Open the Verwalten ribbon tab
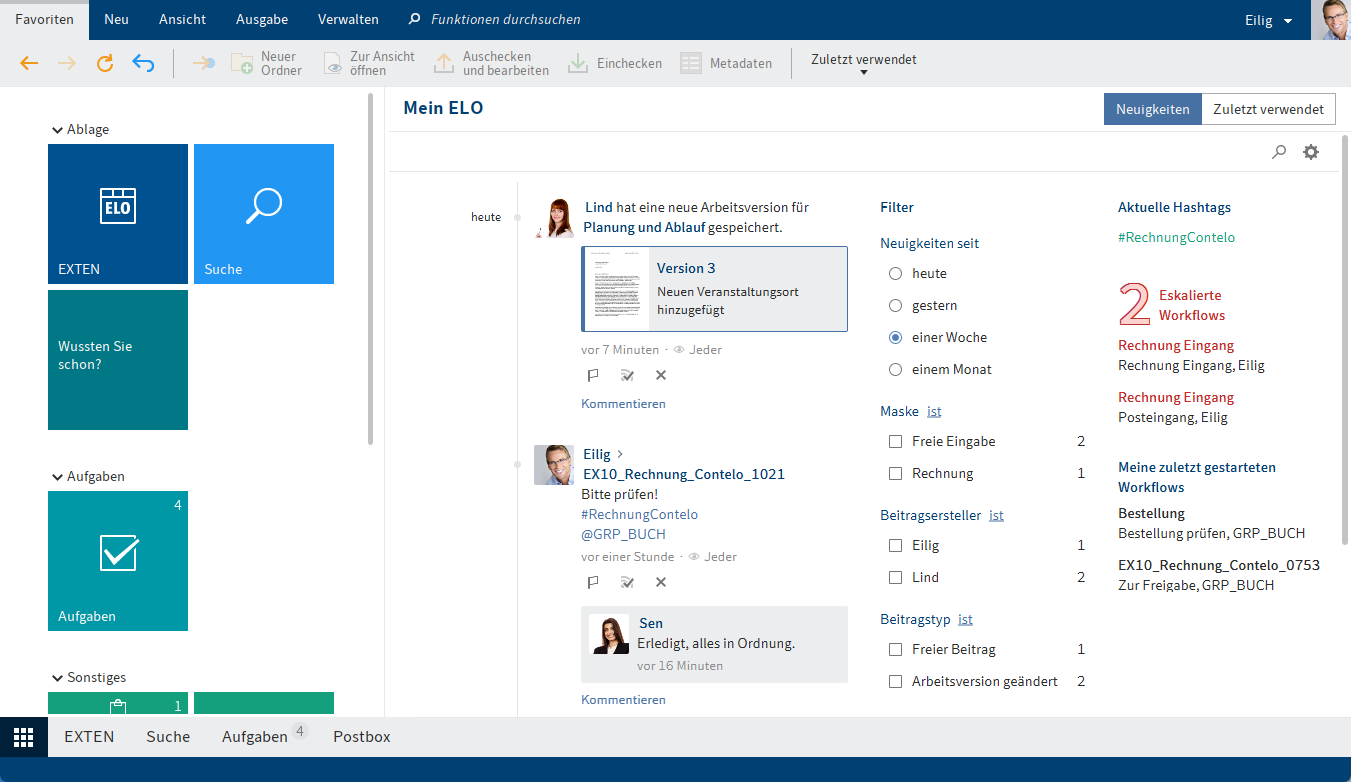1351x782 pixels. (x=348, y=20)
